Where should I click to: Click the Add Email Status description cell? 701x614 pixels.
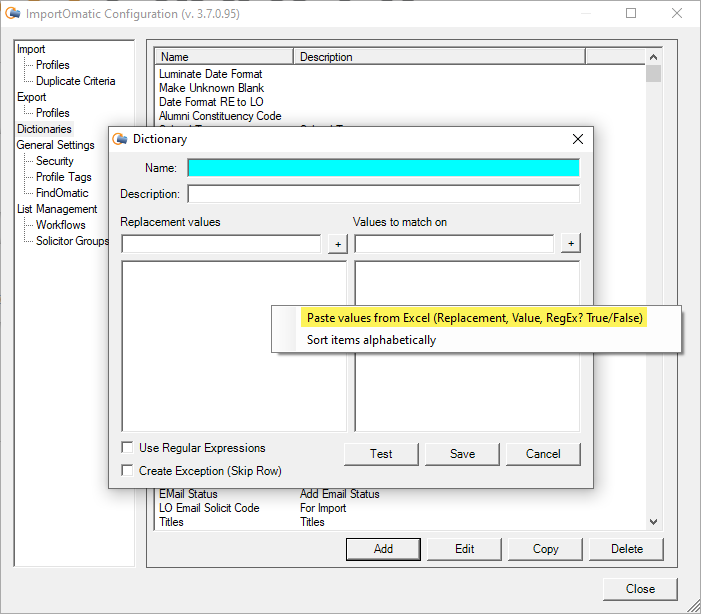click(340, 494)
